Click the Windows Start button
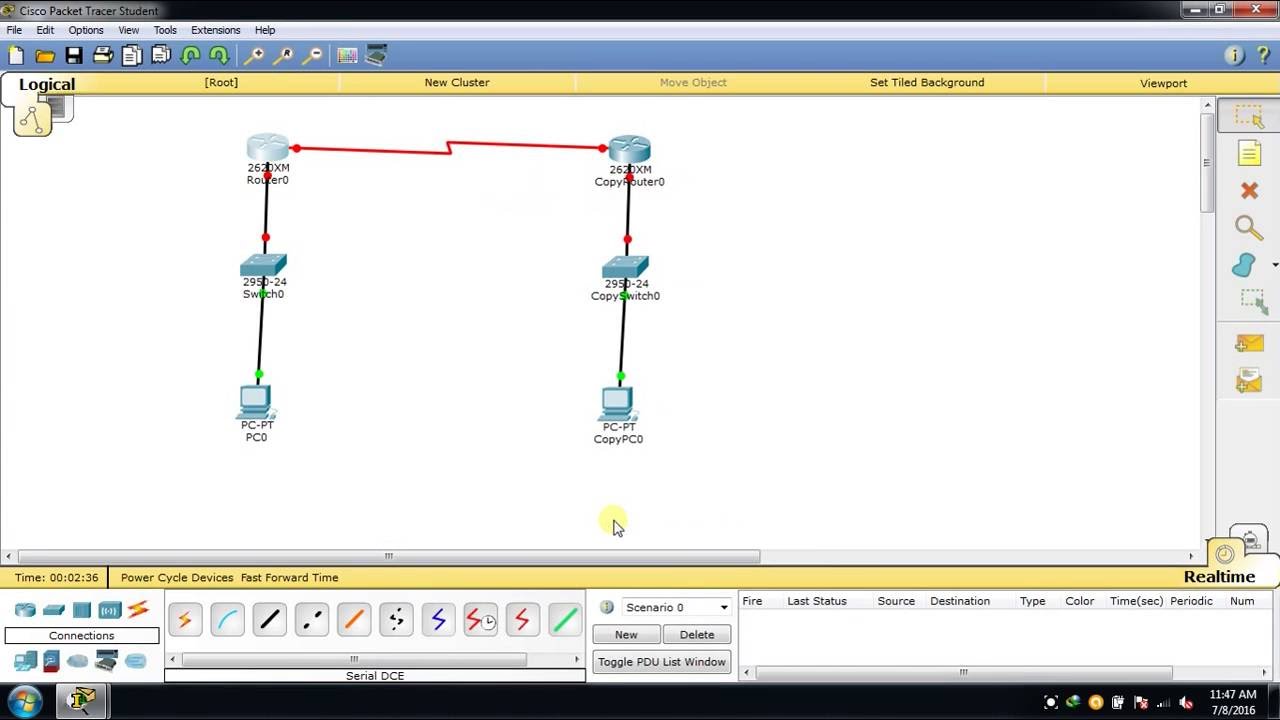The image size is (1280, 720). click(24, 701)
